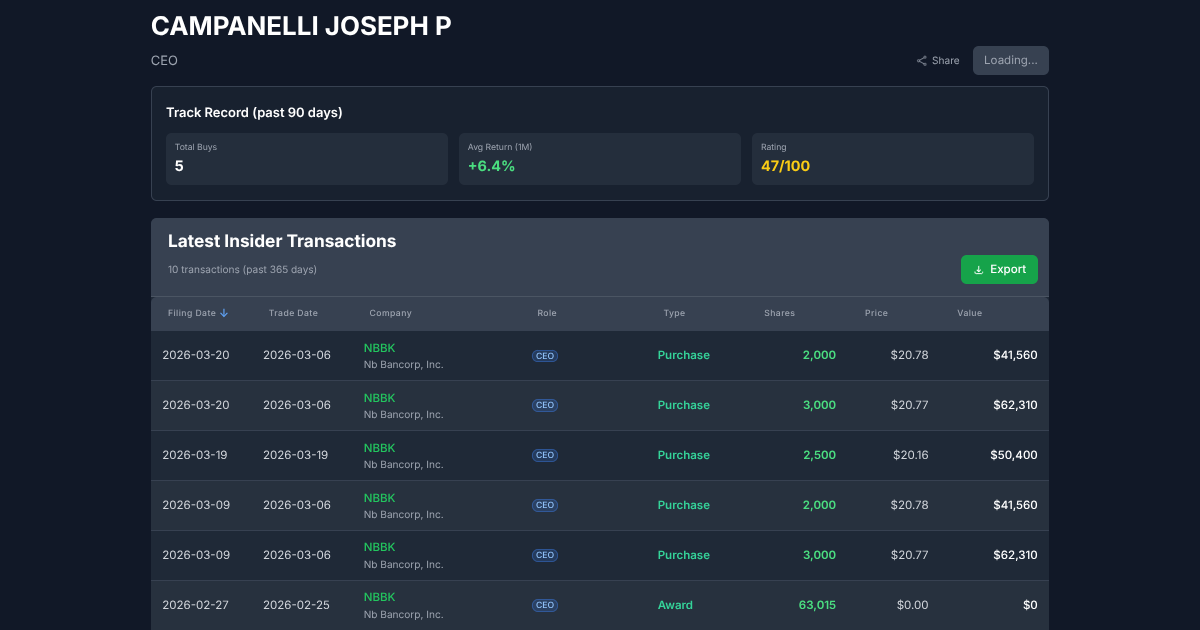
Task: Click CEO badge in the 2026-03-19 row
Action: 545,456
